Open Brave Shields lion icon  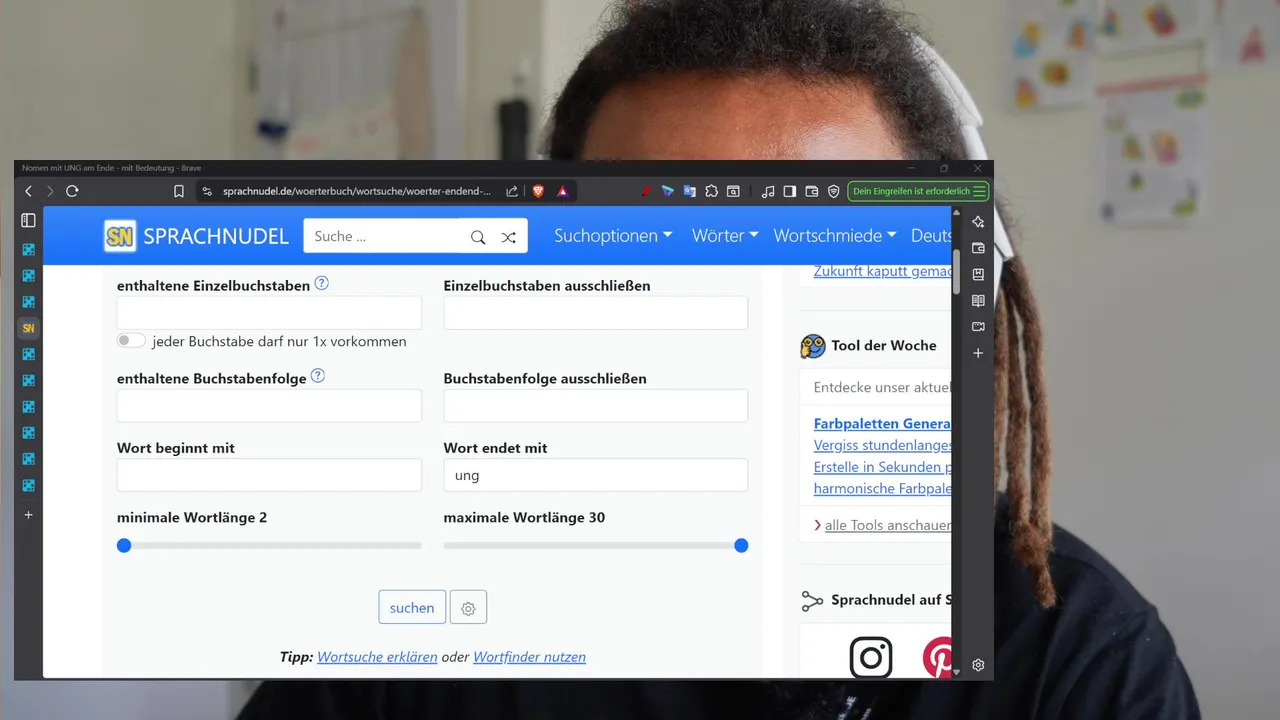pos(538,191)
